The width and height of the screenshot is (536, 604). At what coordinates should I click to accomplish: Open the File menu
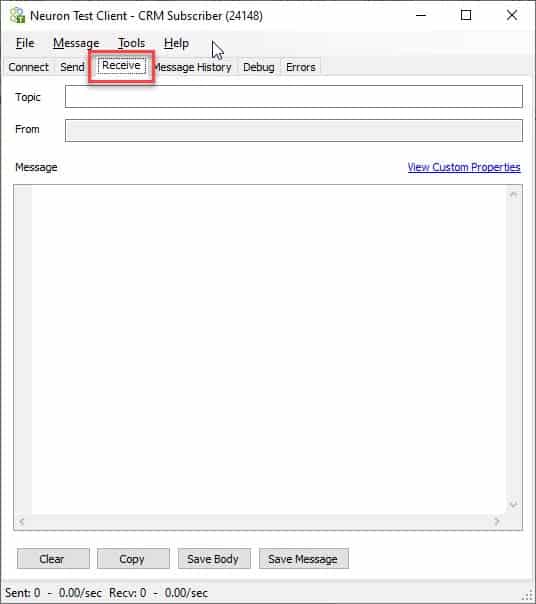click(25, 43)
